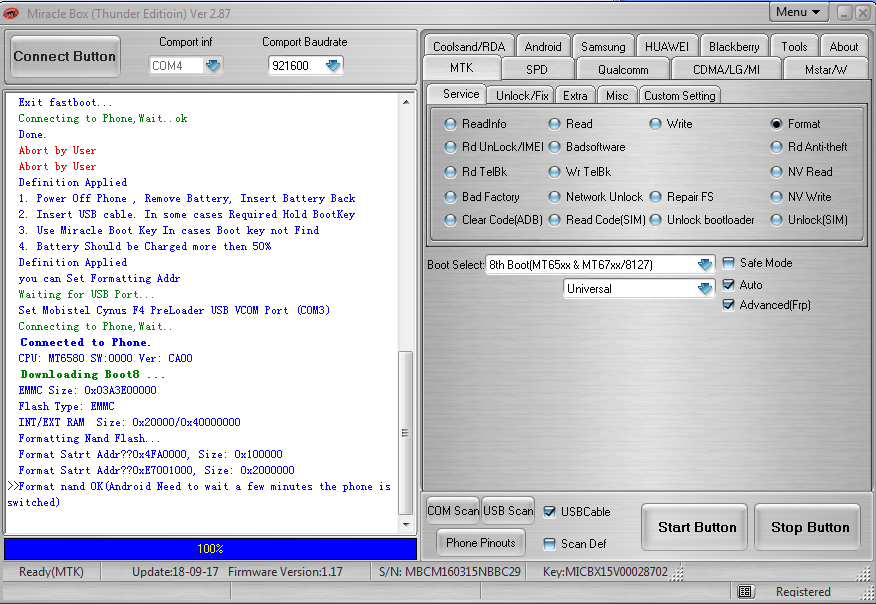Click the 100% blue progress bar

(x=210, y=549)
